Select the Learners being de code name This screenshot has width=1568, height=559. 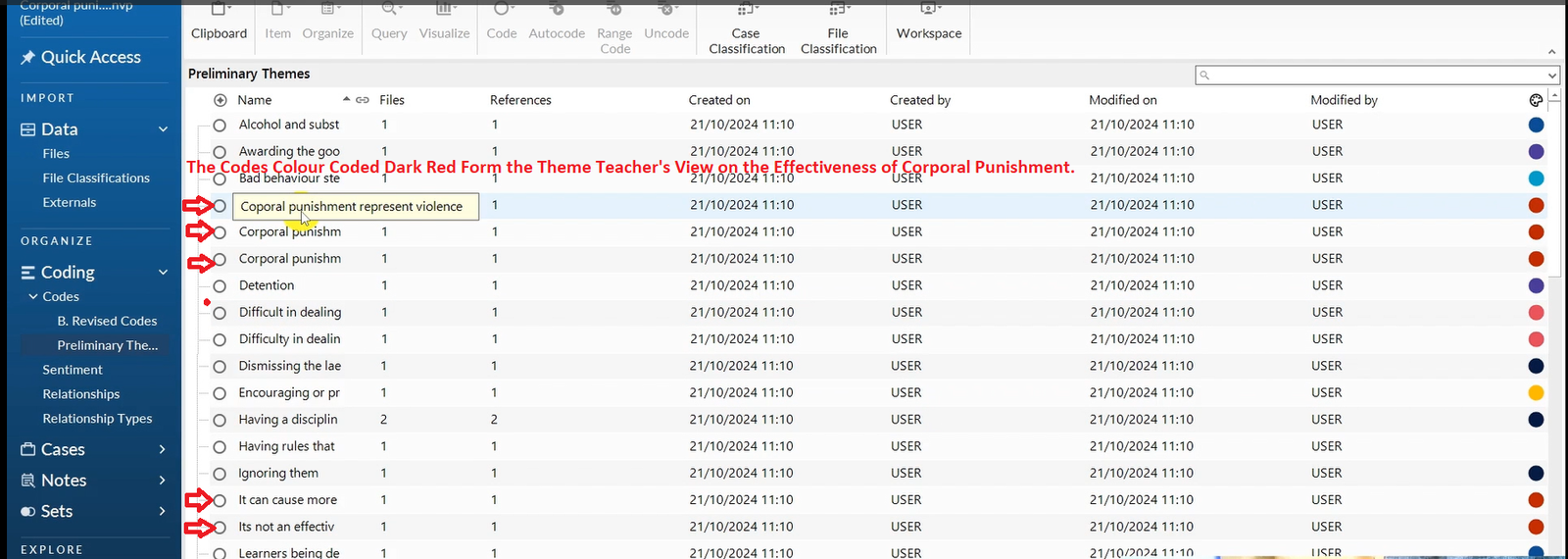pos(289,553)
